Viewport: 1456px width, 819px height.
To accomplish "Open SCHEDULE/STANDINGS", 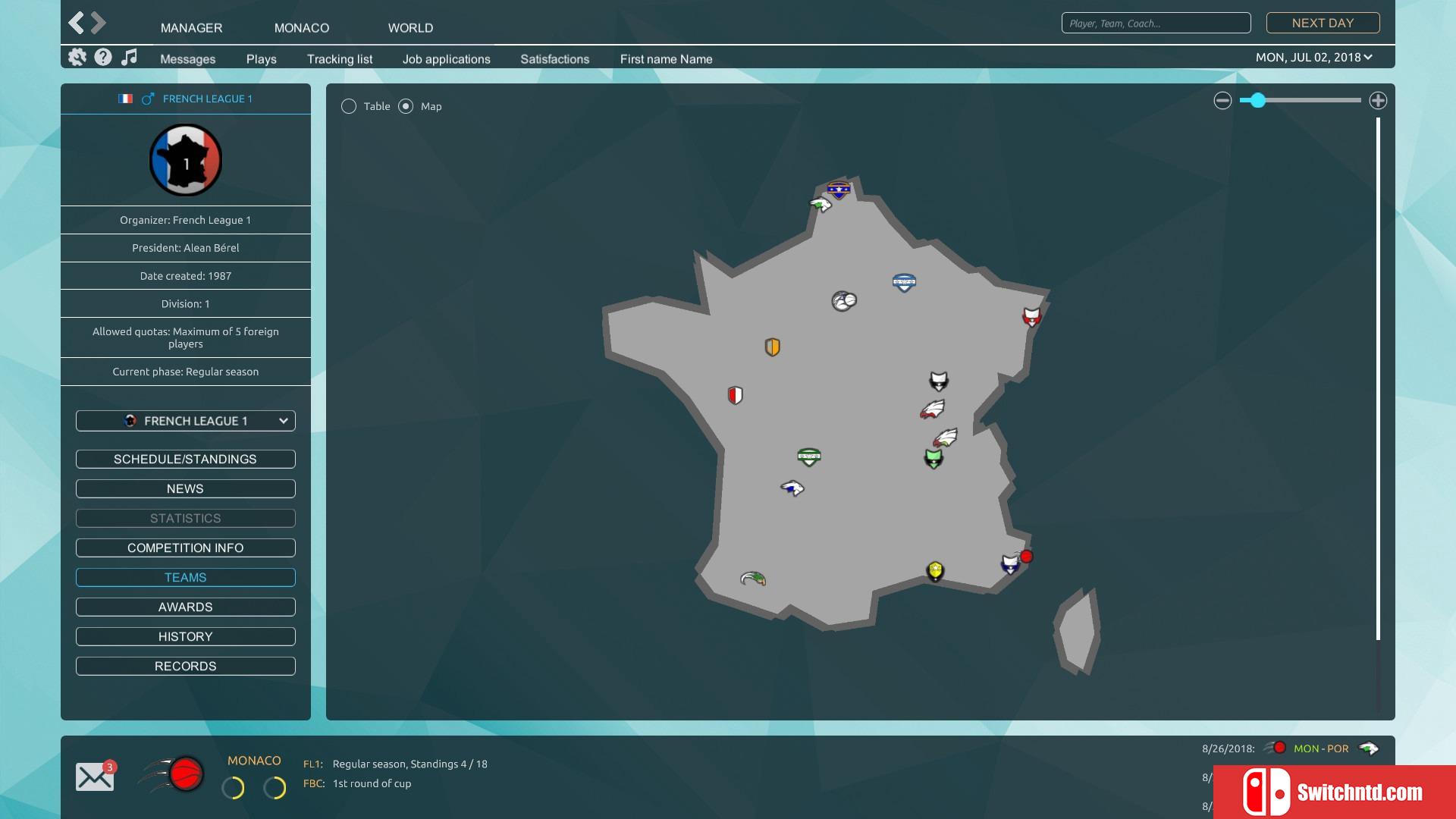I will [x=186, y=459].
